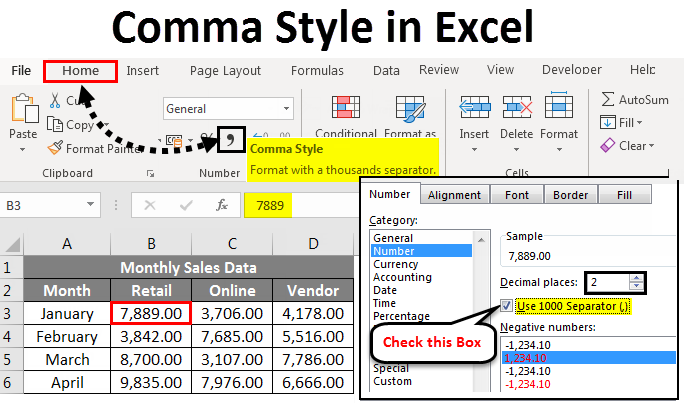The image size is (684, 403).
Task: Open the Fill dropdown arrow
Action: click(640, 123)
